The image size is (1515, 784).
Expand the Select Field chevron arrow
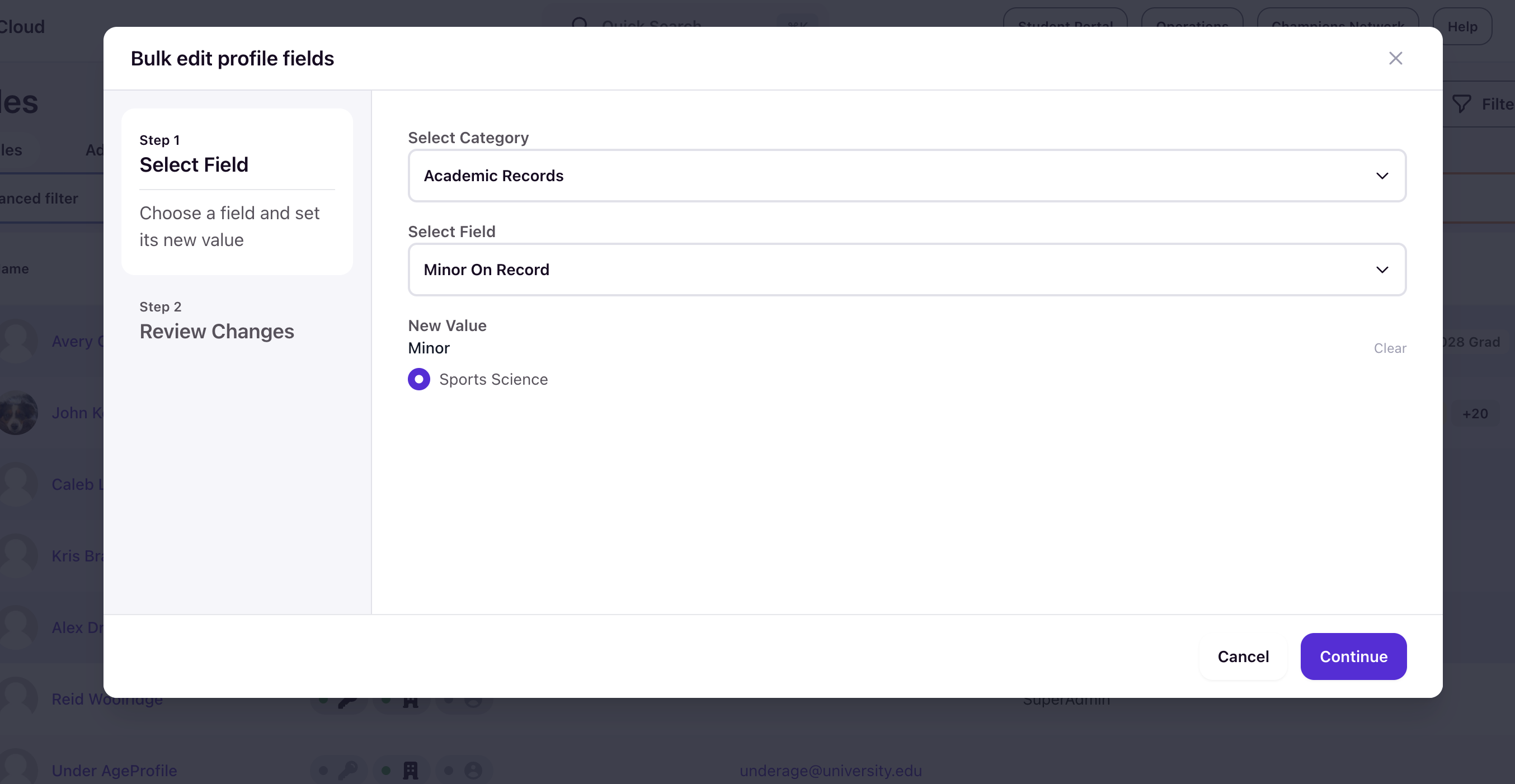click(x=1382, y=270)
